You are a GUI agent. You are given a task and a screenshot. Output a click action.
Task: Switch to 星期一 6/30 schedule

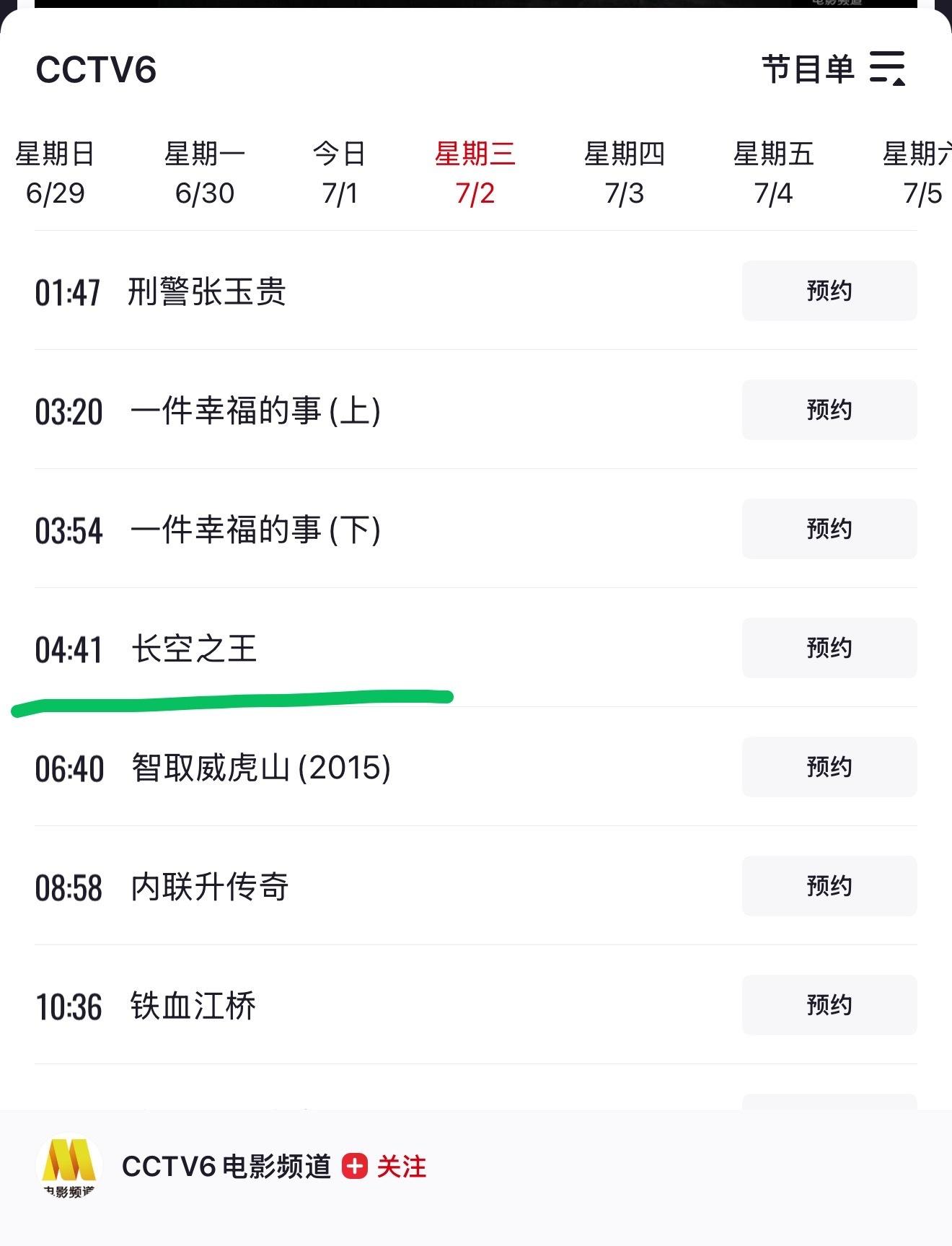[205, 173]
